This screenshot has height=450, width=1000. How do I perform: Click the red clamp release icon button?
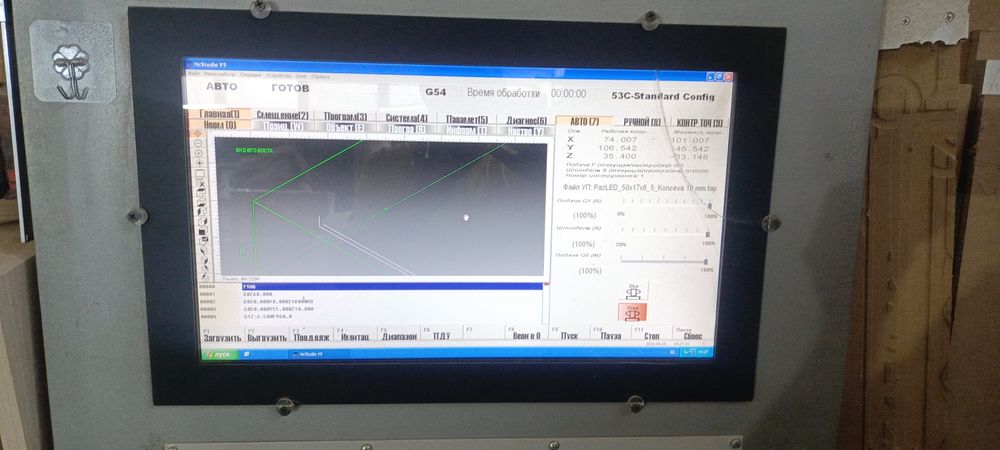pyautogui.click(x=632, y=312)
